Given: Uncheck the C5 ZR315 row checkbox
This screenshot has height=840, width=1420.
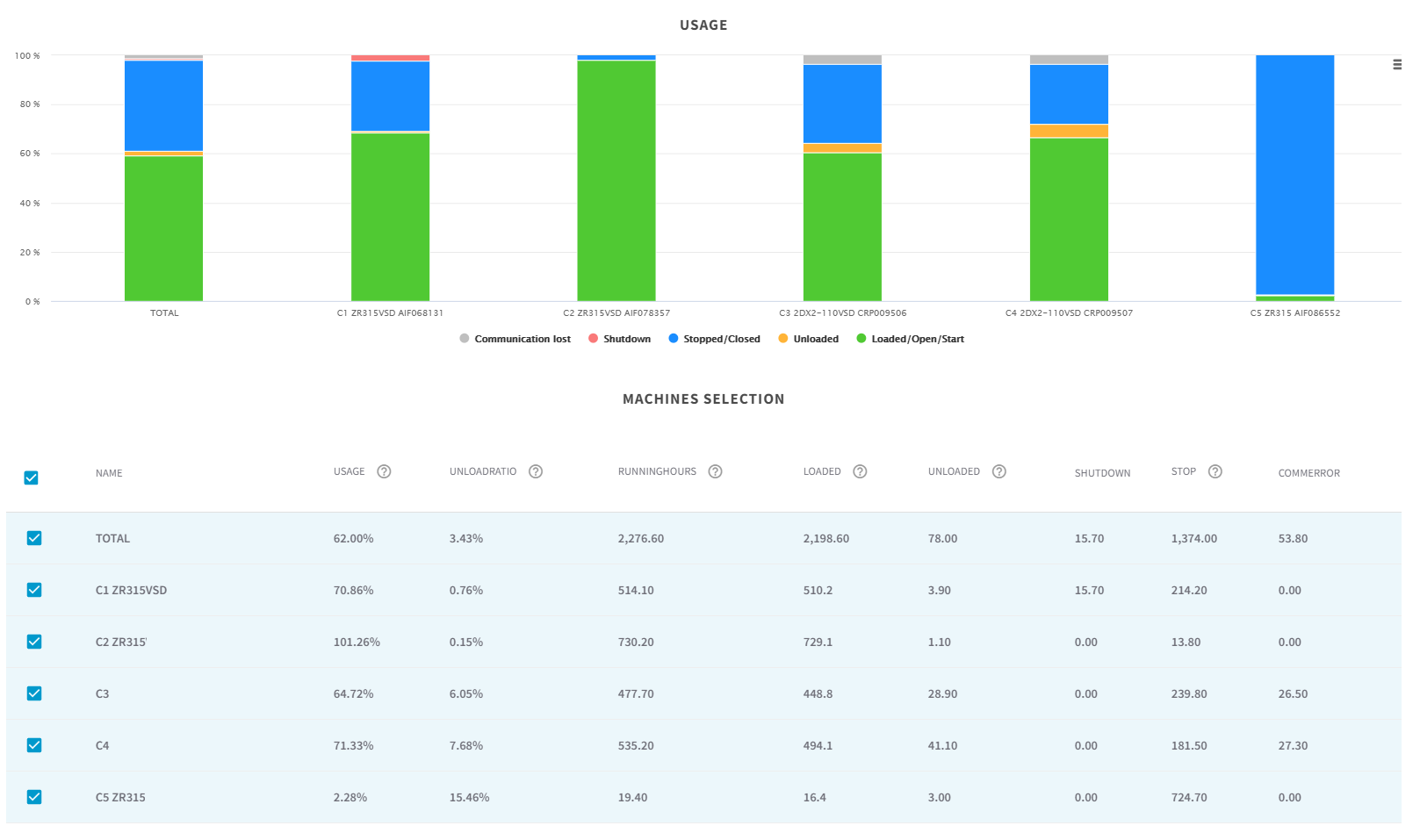Looking at the screenshot, I should (x=34, y=797).
